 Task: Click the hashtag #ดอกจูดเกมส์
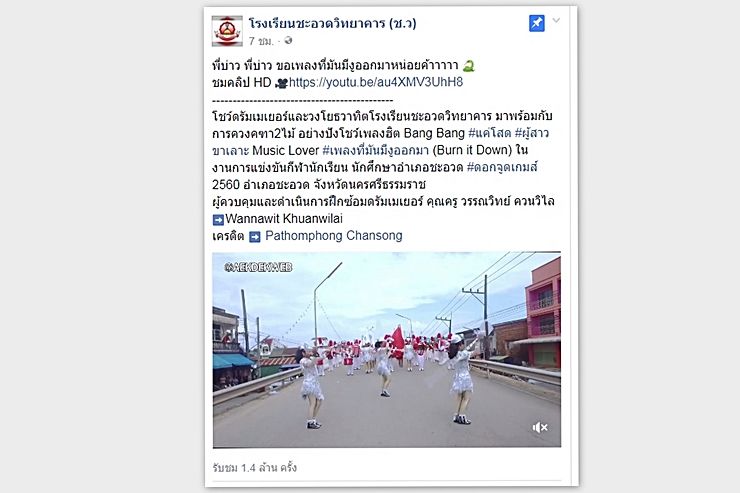click(x=502, y=167)
